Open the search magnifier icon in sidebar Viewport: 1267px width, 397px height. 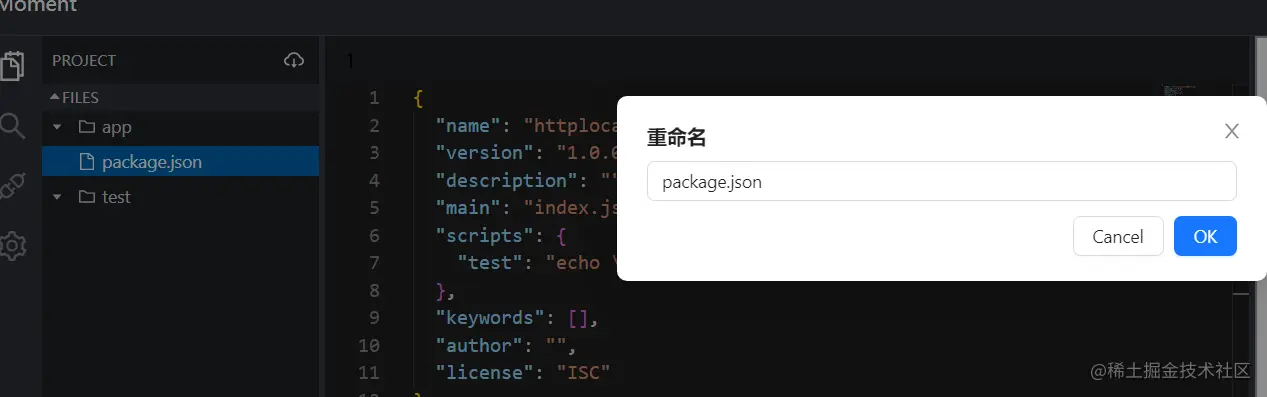click(12, 126)
